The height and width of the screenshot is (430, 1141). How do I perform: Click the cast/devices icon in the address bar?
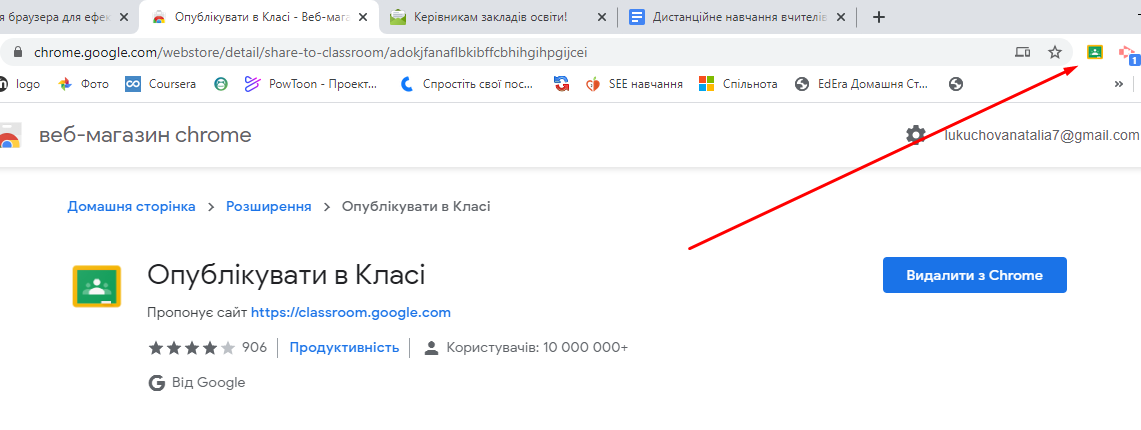1023,52
